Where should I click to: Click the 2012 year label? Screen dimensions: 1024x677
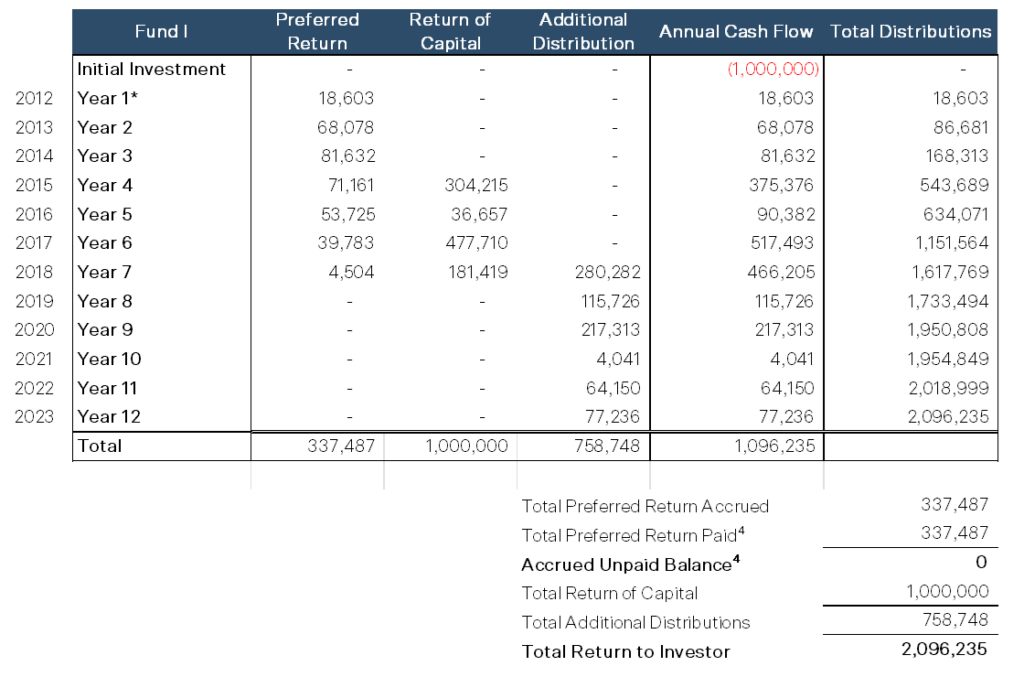pyautogui.click(x=33, y=98)
